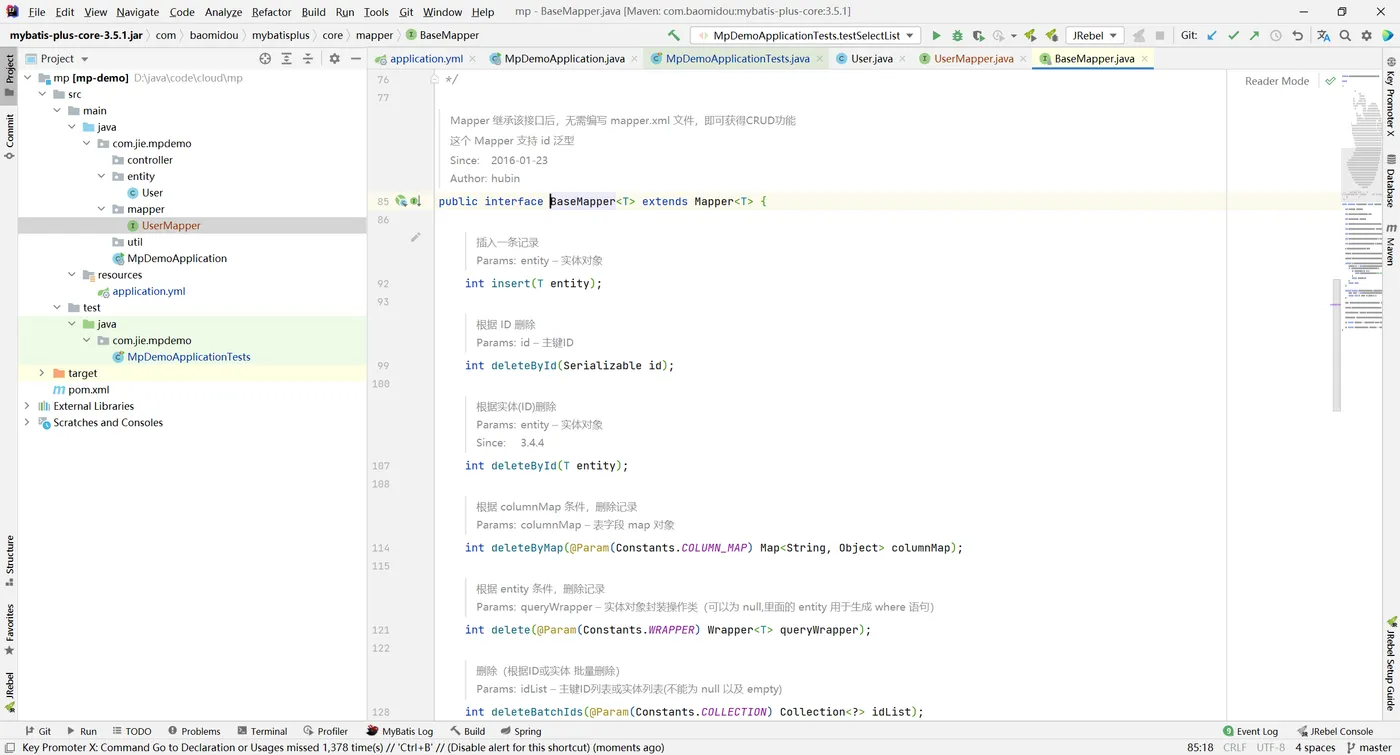The width and height of the screenshot is (1400, 755).
Task: Open IDE settings gear in main toolbar
Action: tap(1366, 35)
